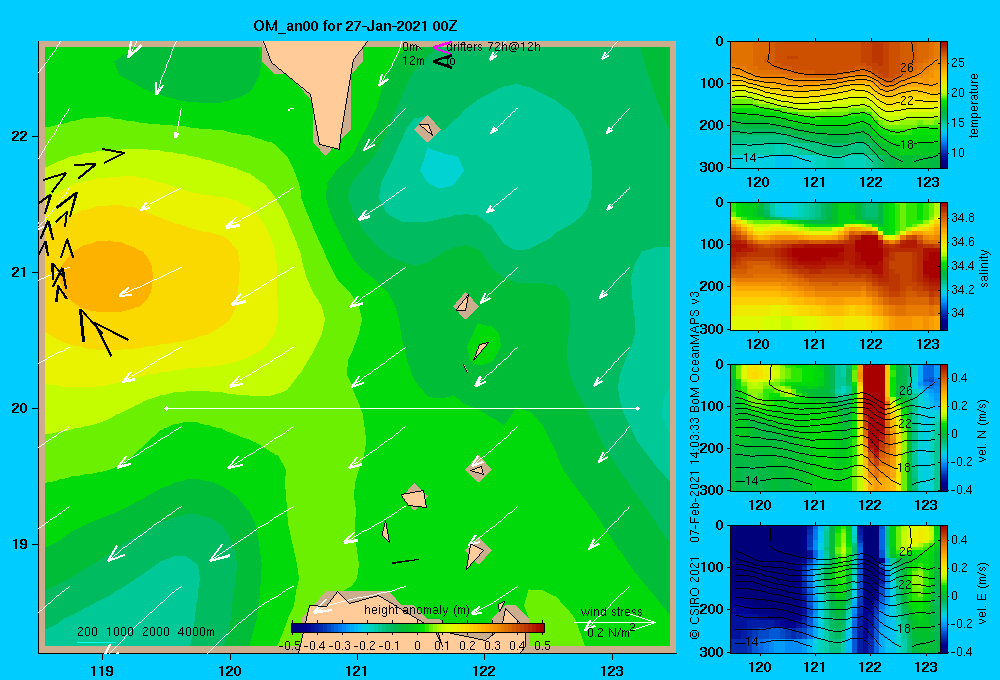Click the 'height anomaly (m)' label
Viewport: 1000px width, 680px height.
pos(416,610)
